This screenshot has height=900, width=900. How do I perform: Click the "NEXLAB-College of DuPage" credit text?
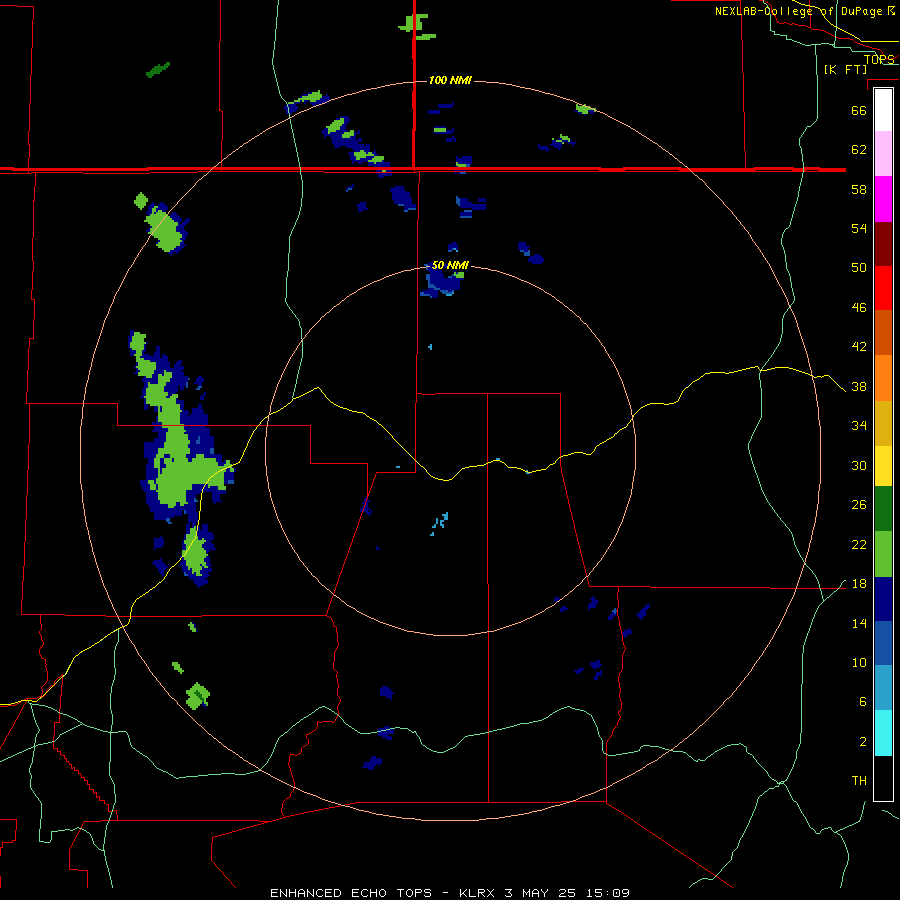click(798, 11)
